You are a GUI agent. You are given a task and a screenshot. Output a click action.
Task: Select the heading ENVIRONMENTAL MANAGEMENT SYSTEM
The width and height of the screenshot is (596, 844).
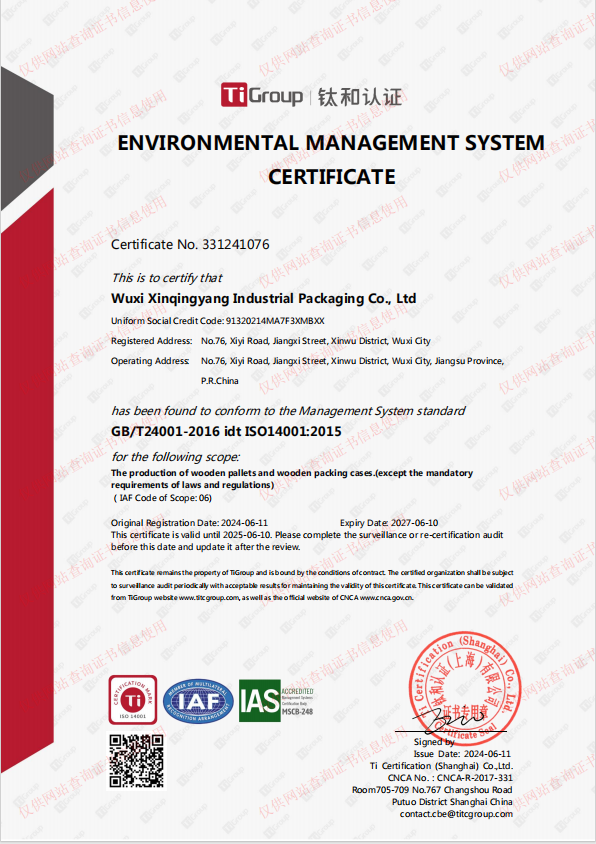331,143
